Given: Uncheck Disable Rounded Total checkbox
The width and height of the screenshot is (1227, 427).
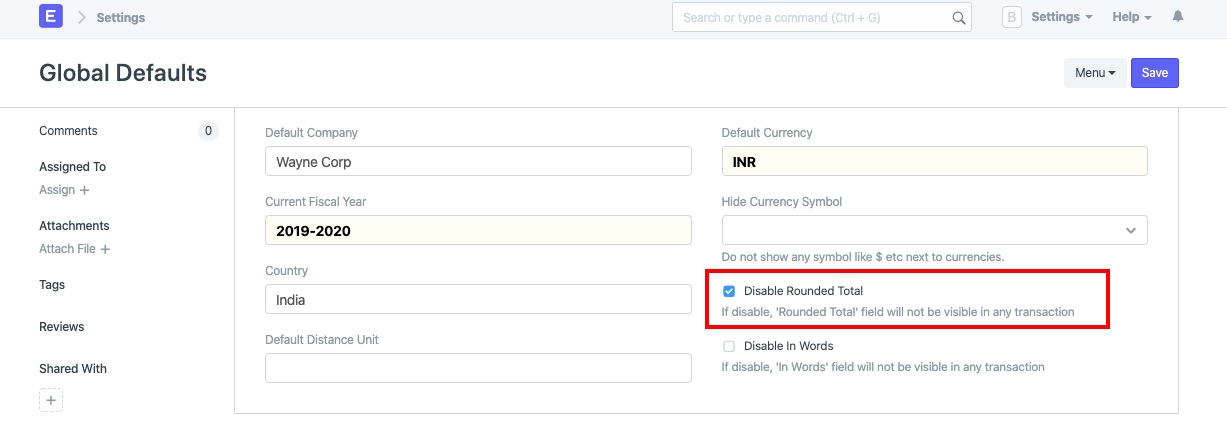Looking at the screenshot, I should tap(729, 291).
